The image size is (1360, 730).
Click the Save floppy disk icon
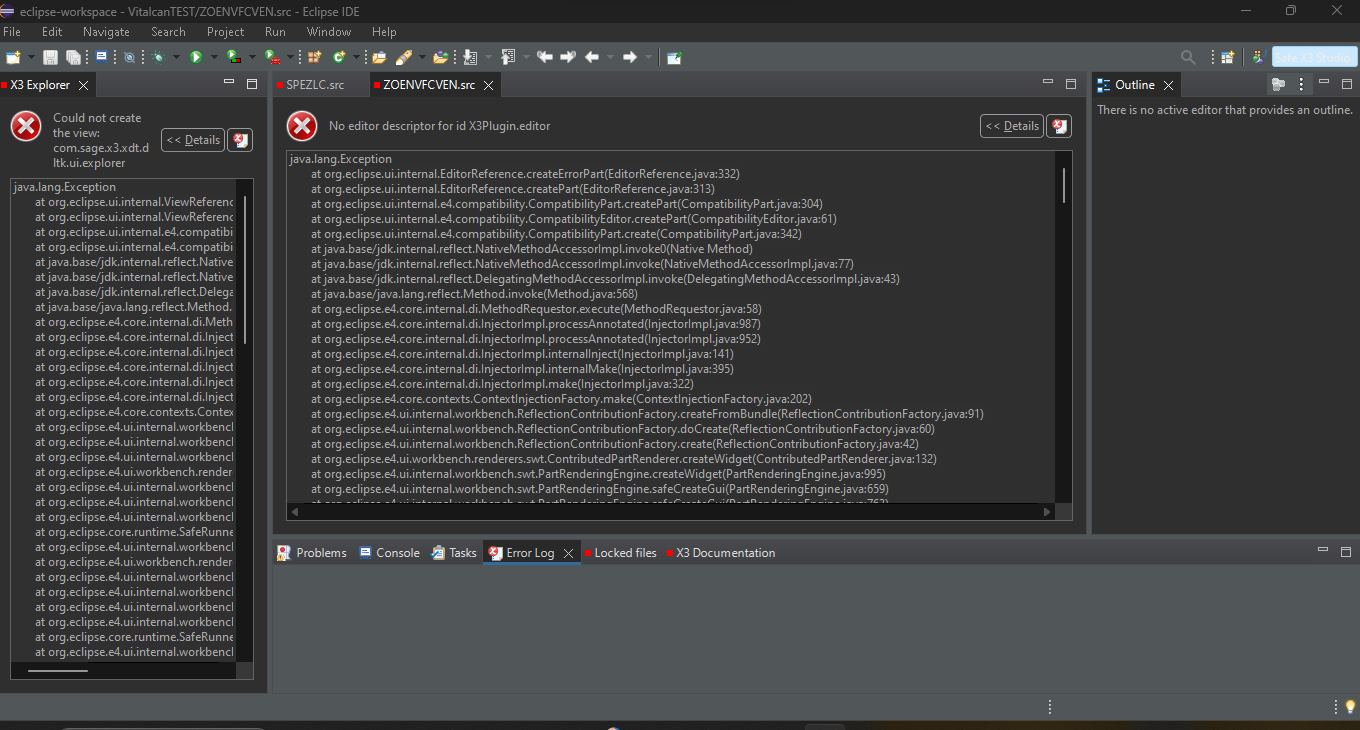click(x=49, y=57)
